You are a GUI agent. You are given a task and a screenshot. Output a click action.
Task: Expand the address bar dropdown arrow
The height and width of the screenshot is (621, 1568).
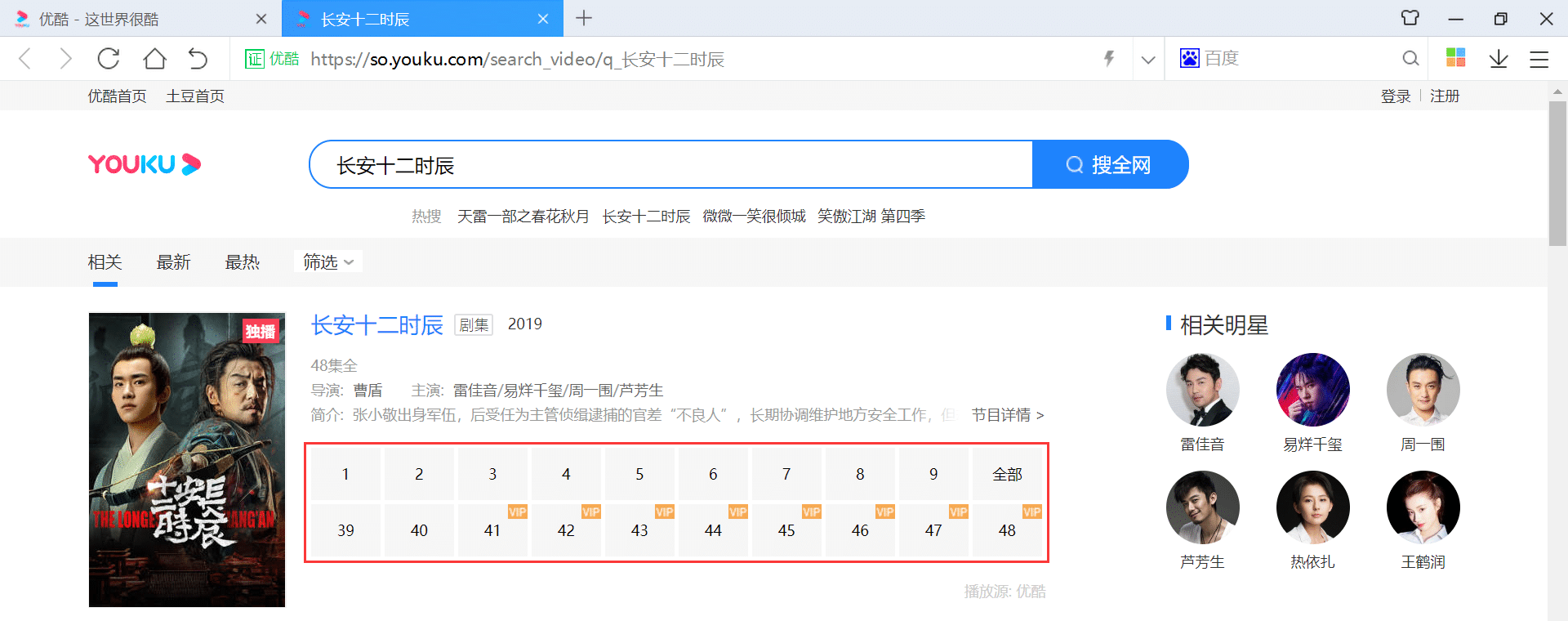coord(1148,60)
